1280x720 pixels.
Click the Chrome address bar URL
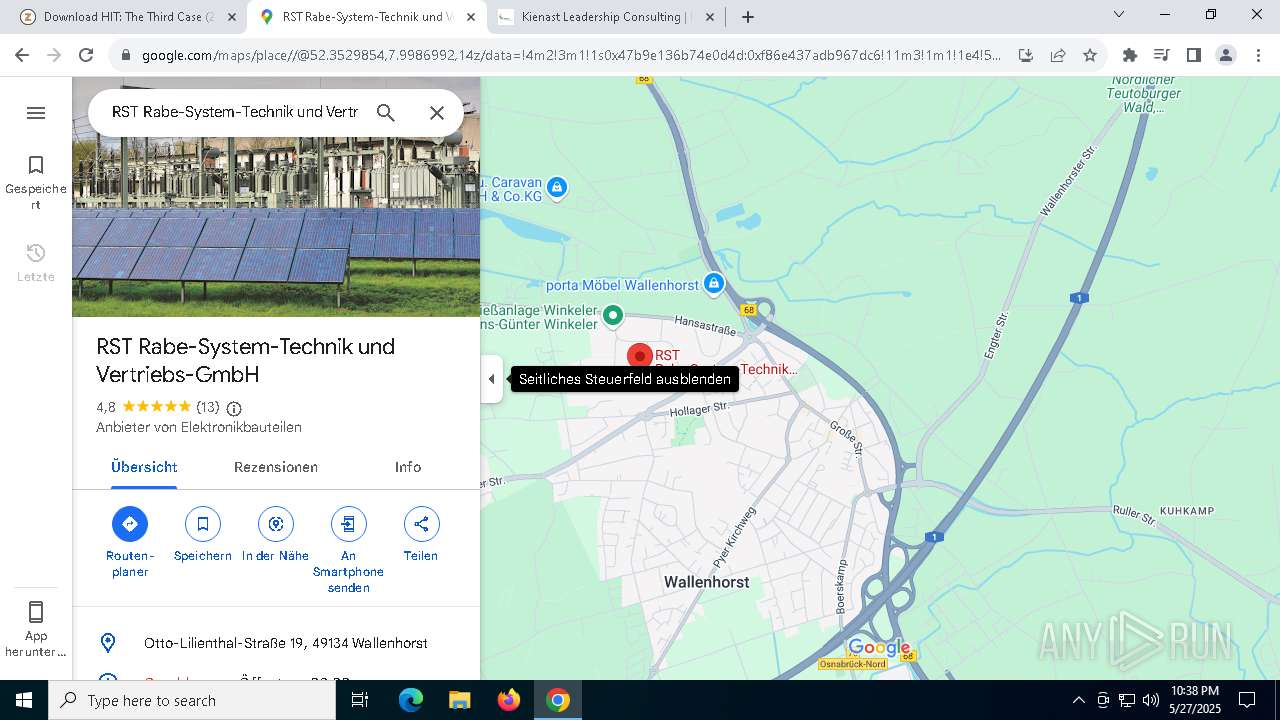[x=571, y=55]
